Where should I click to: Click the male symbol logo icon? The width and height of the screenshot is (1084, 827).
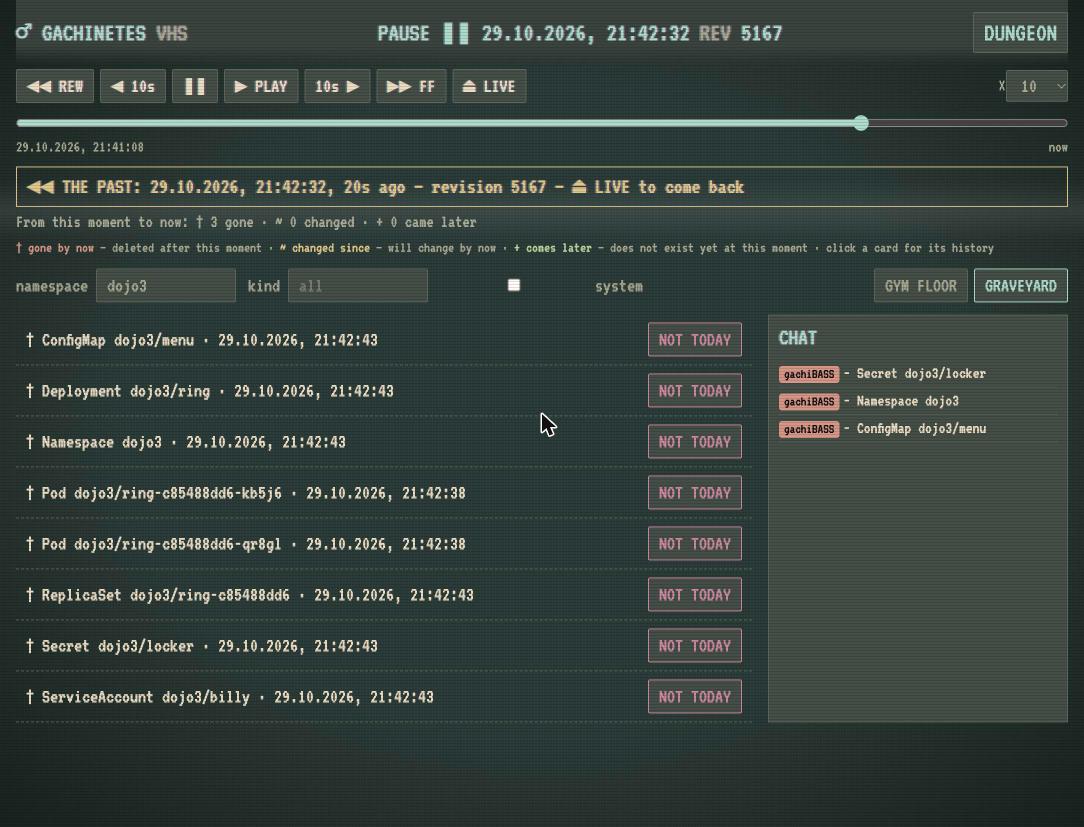pyautogui.click(x=24, y=32)
